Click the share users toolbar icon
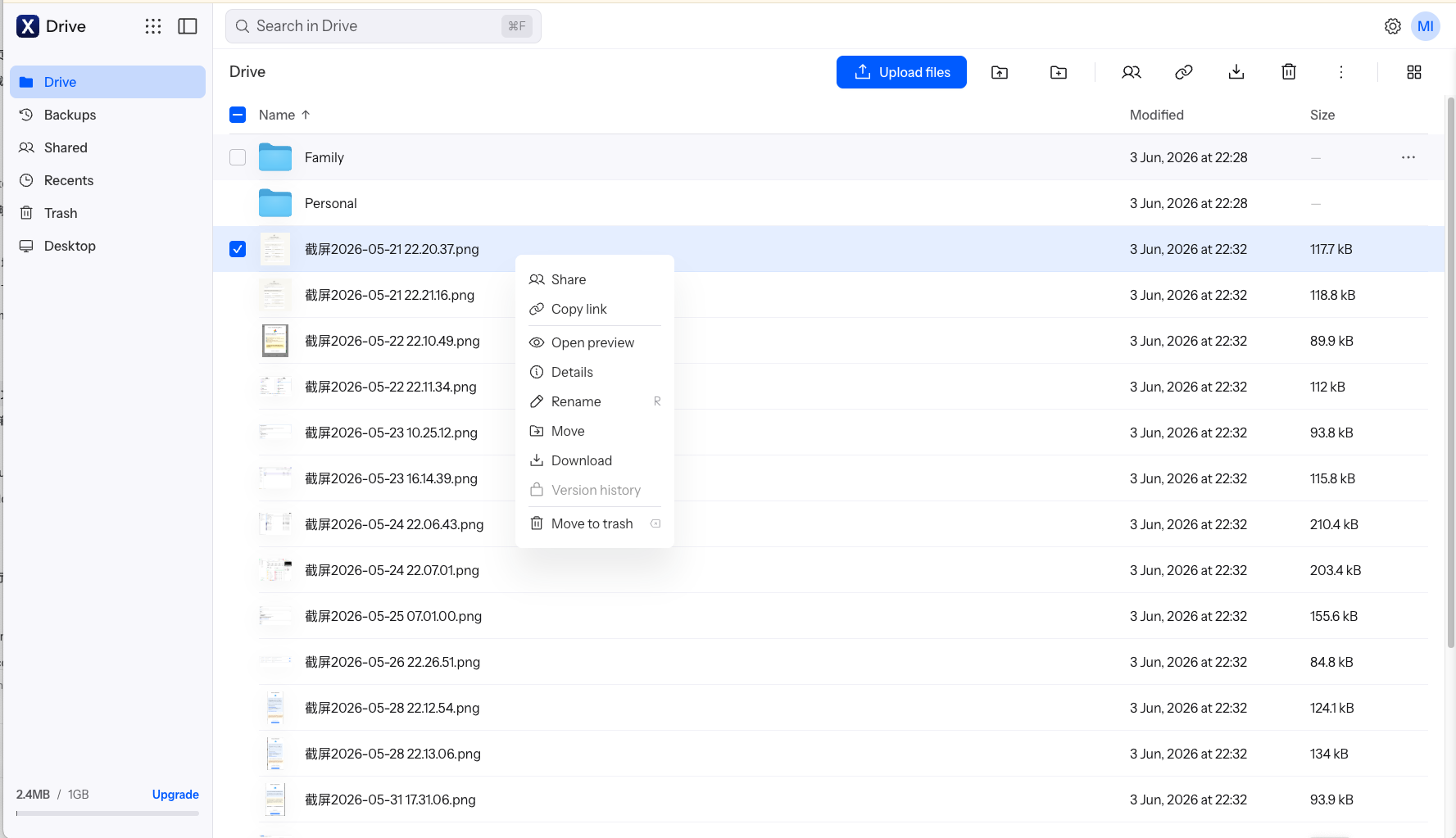 pyautogui.click(x=1132, y=72)
